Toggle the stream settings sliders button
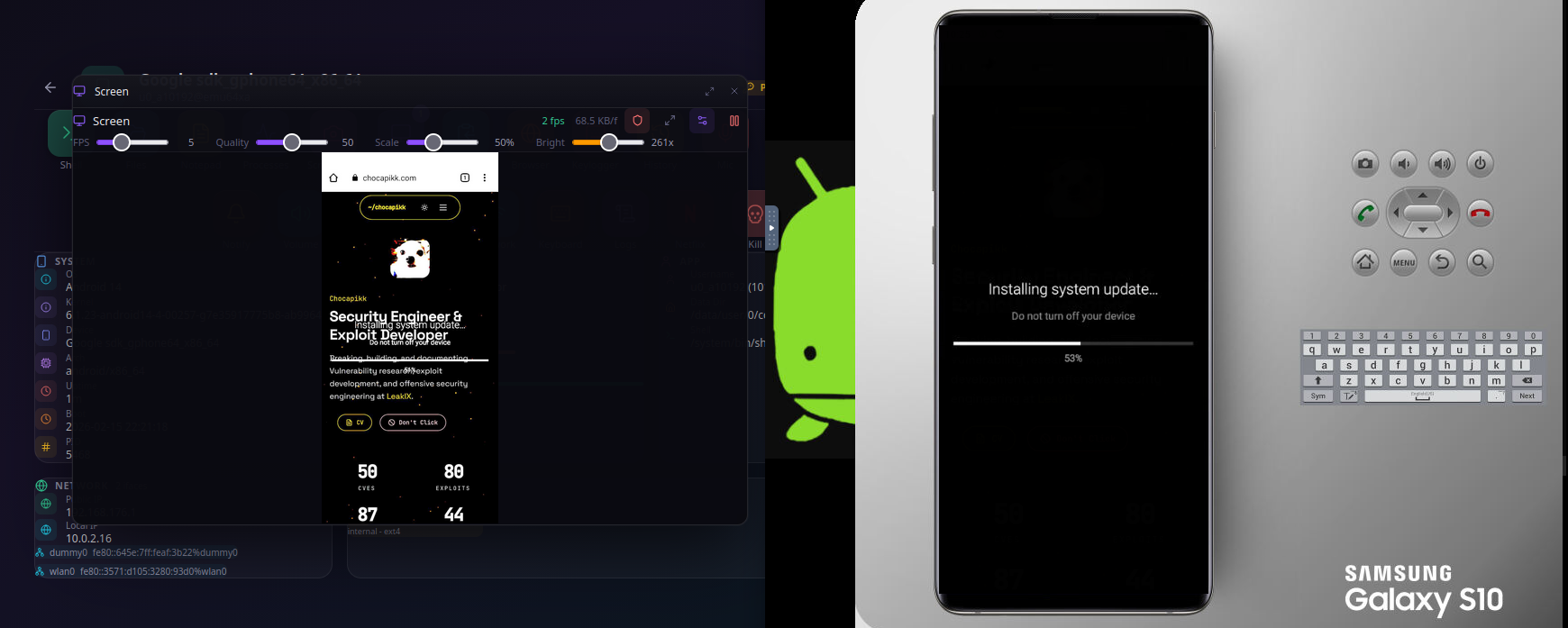This screenshot has width=1568, height=628. click(702, 121)
